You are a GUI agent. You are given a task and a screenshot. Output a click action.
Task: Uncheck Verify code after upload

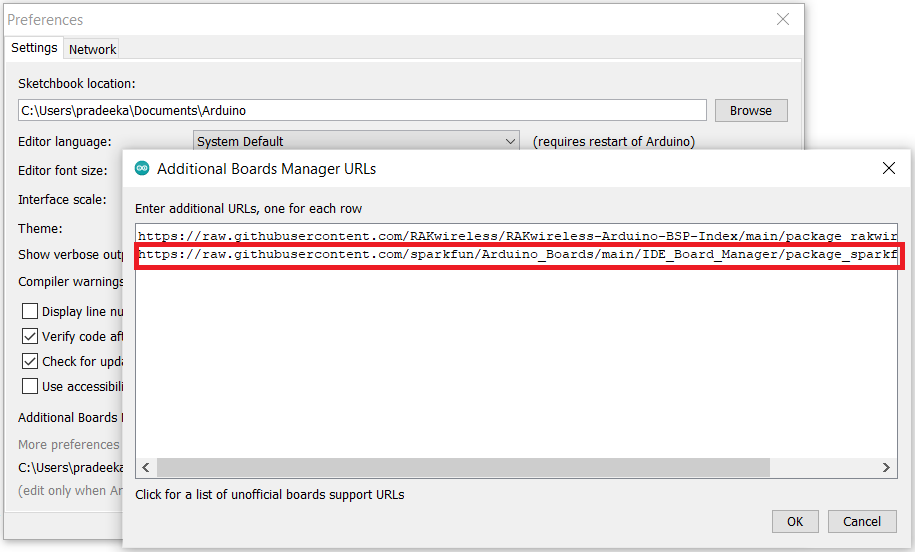pyautogui.click(x=30, y=337)
